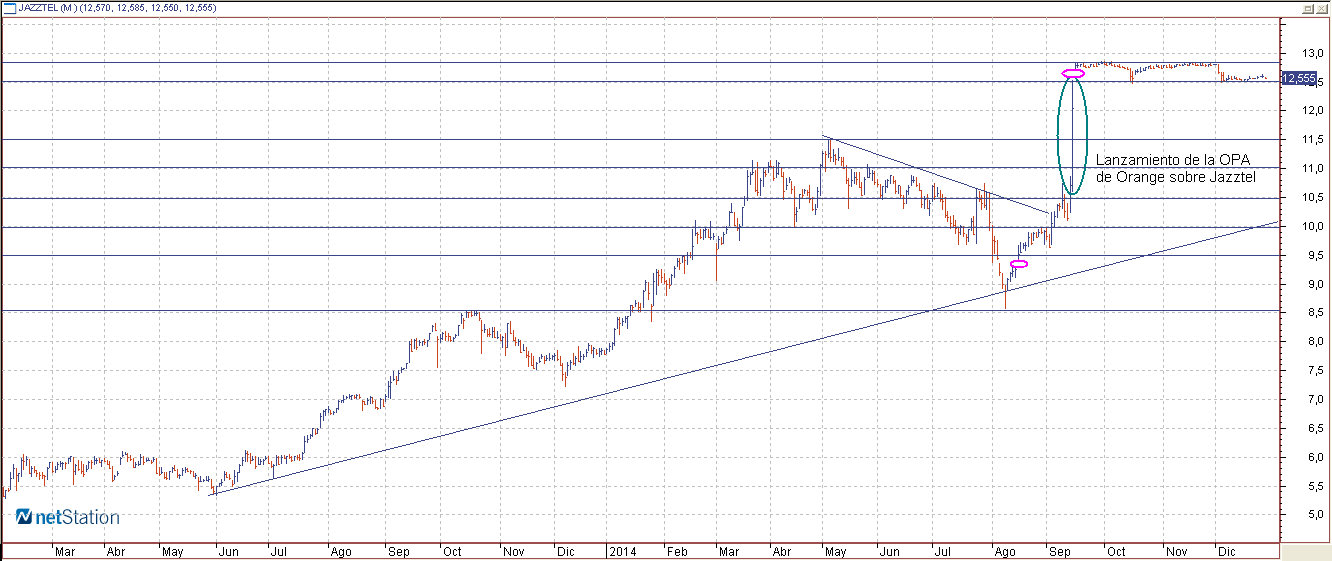Image resolution: width=1332 pixels, height=561 pixels.
Task: Select the JAZZTEL (M) title text
Action: pos(49,8)
